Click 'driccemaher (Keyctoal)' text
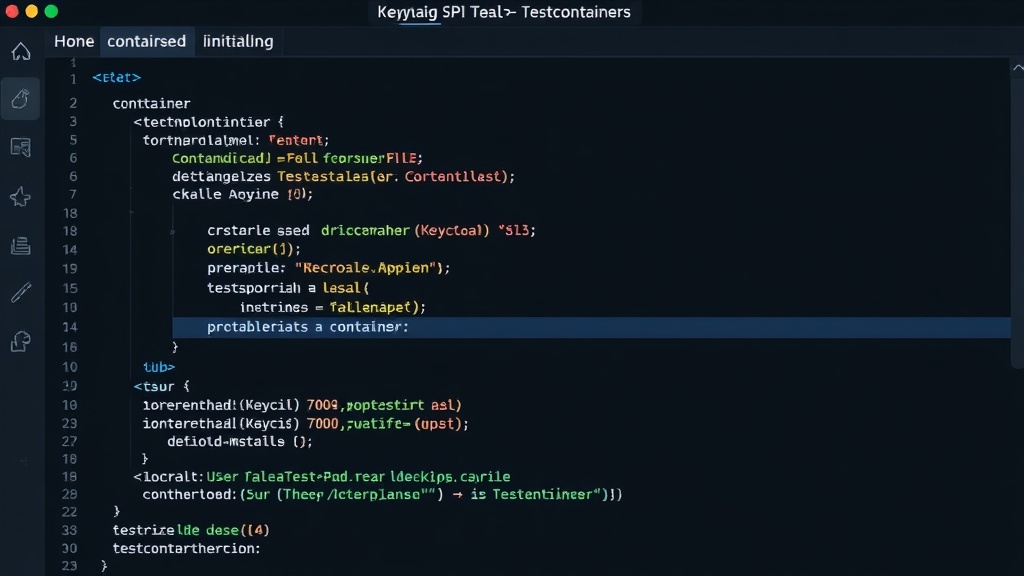Viewport: 1024px width, 576px height. coord(405,230)
